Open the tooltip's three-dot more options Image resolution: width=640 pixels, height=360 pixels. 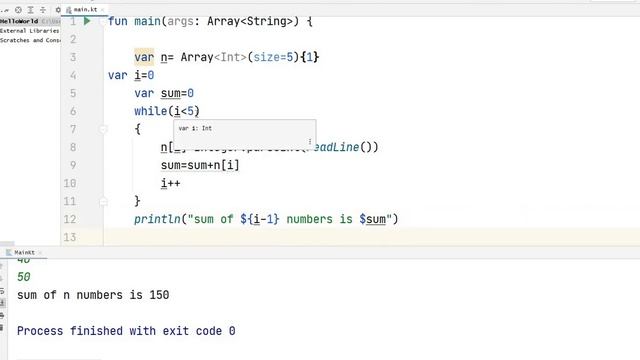(310, 142)
